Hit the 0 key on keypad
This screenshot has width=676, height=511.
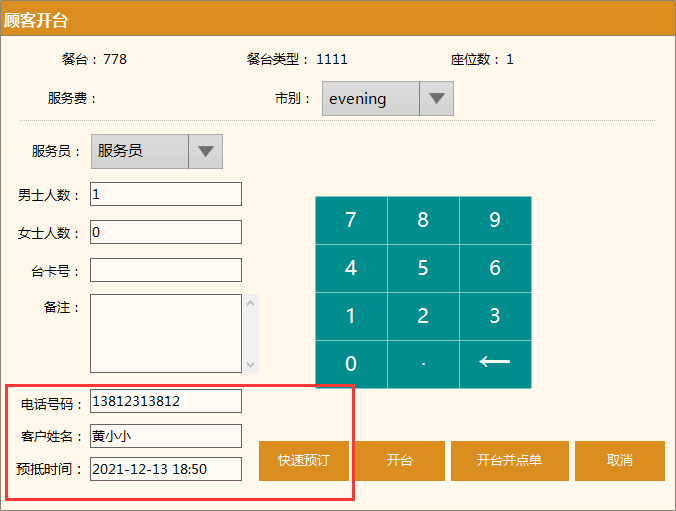point(351,364)
